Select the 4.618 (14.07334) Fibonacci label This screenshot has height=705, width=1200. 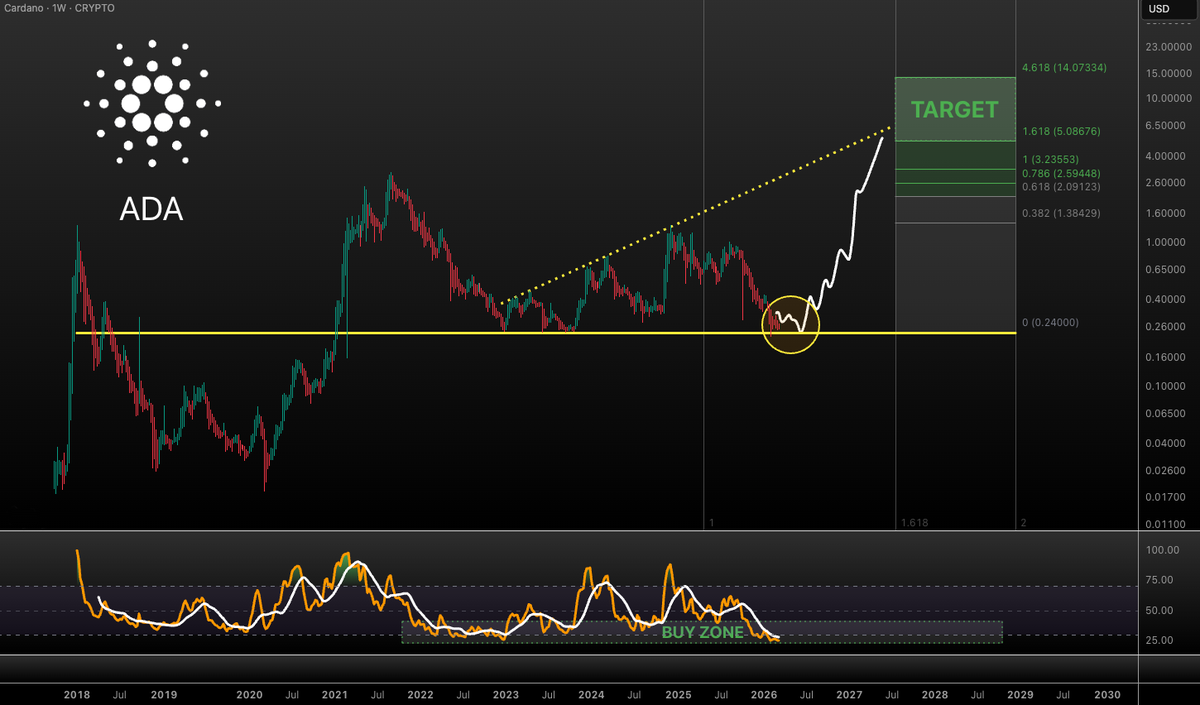pyautogui.click(x=1064, y=68)
